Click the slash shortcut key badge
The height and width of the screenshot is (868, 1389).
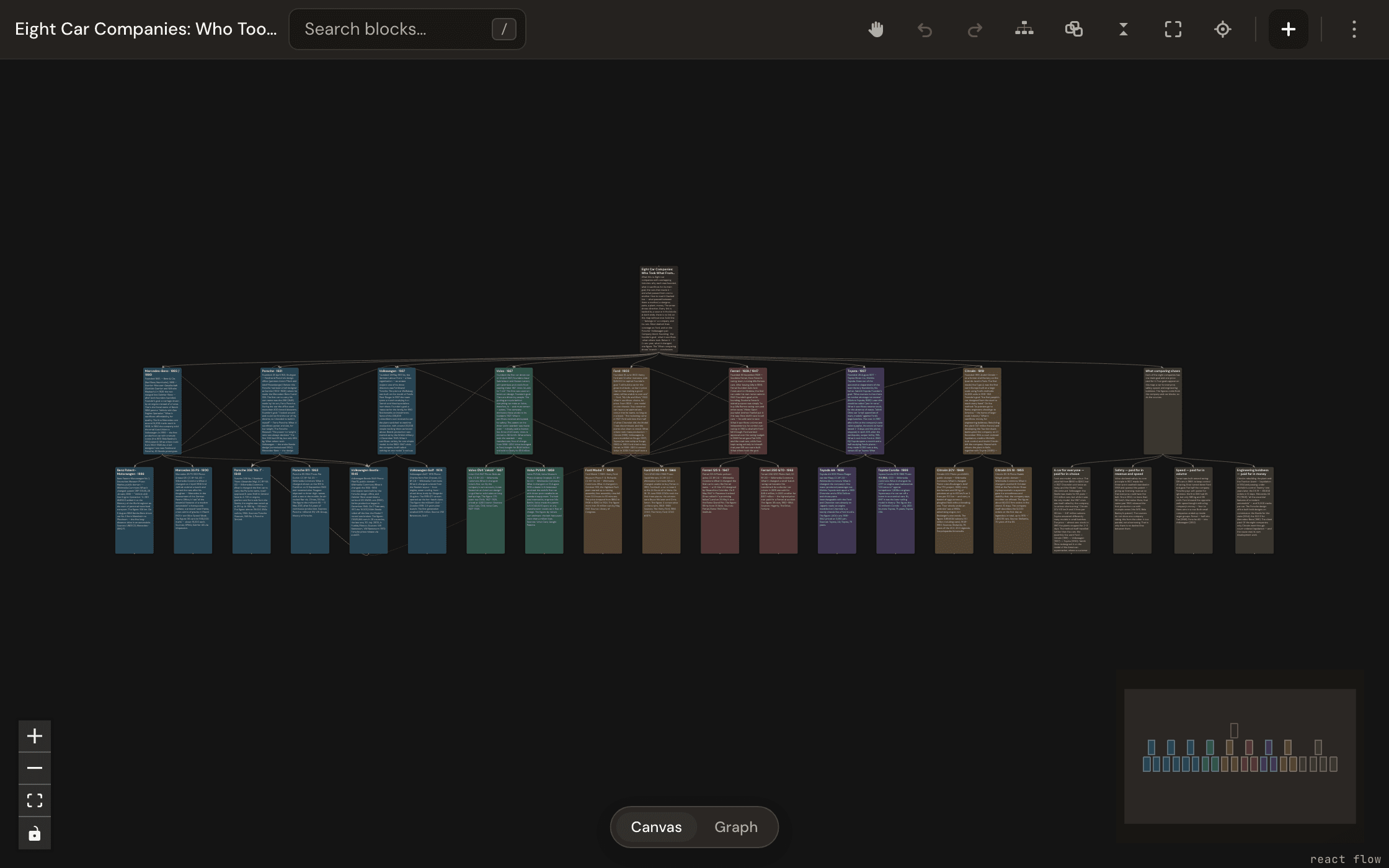pyautogui.click(x=504, y=29)
